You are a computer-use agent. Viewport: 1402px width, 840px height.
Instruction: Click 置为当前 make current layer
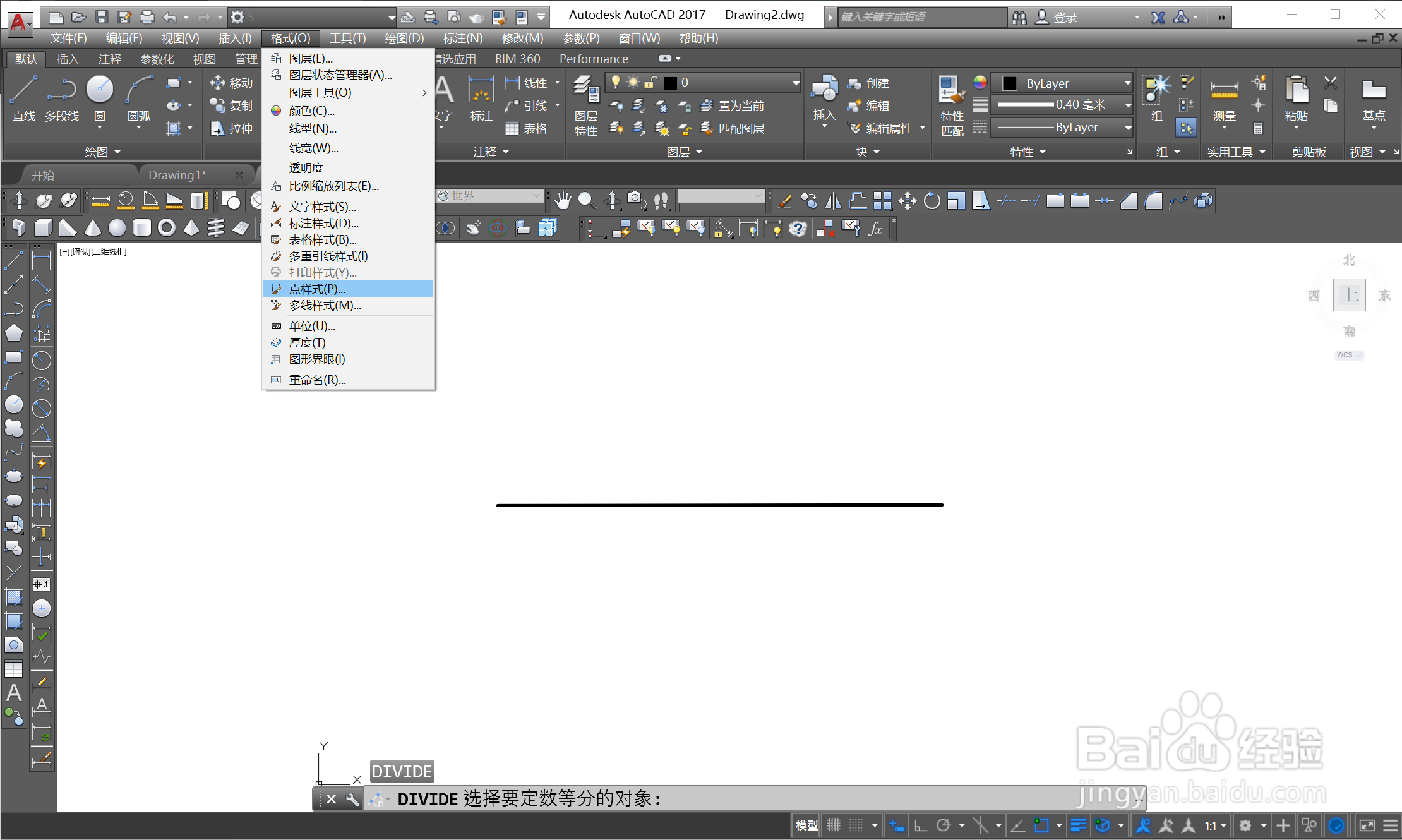733,105
